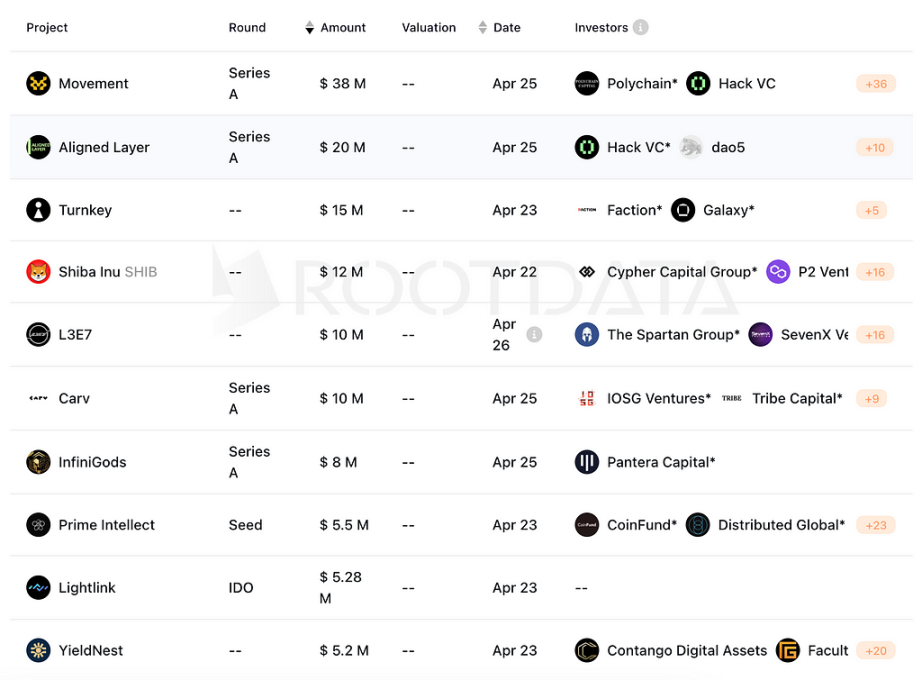
Task: Sort table by the Date column arrows
Action: click(483, 28)
